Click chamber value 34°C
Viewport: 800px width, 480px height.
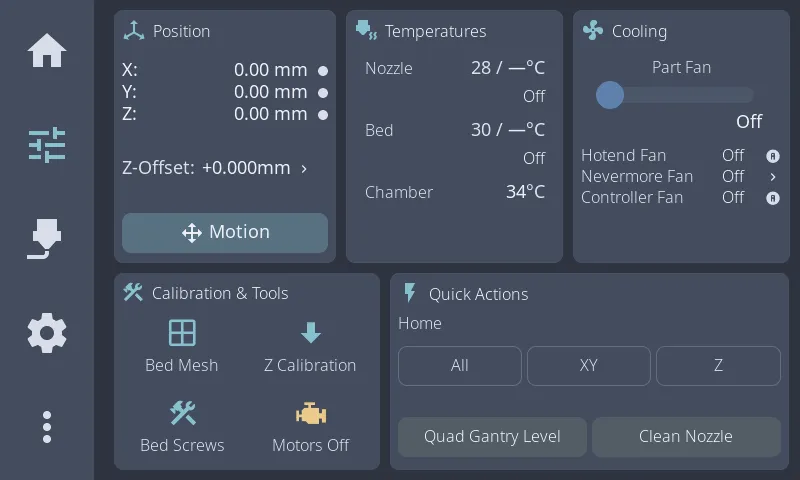pos(525,192)
